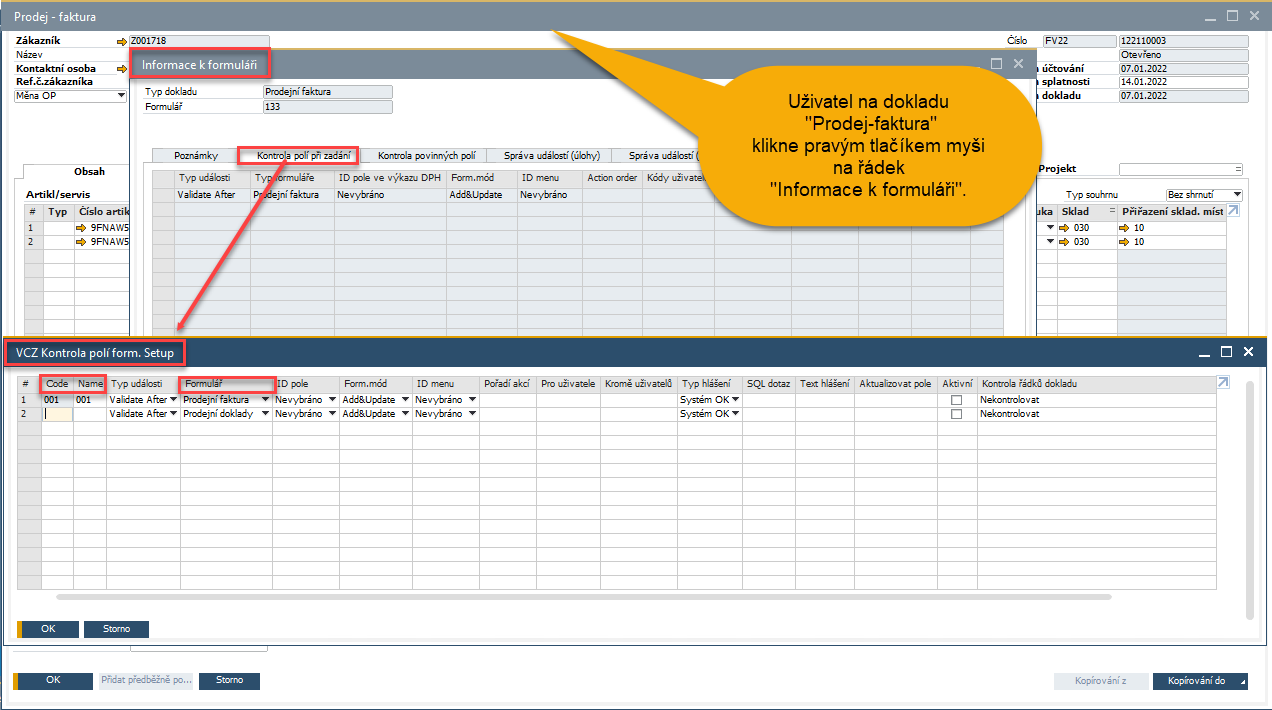Click 'Nekontrolovat' in setup row 1

tap(1096, 400)
